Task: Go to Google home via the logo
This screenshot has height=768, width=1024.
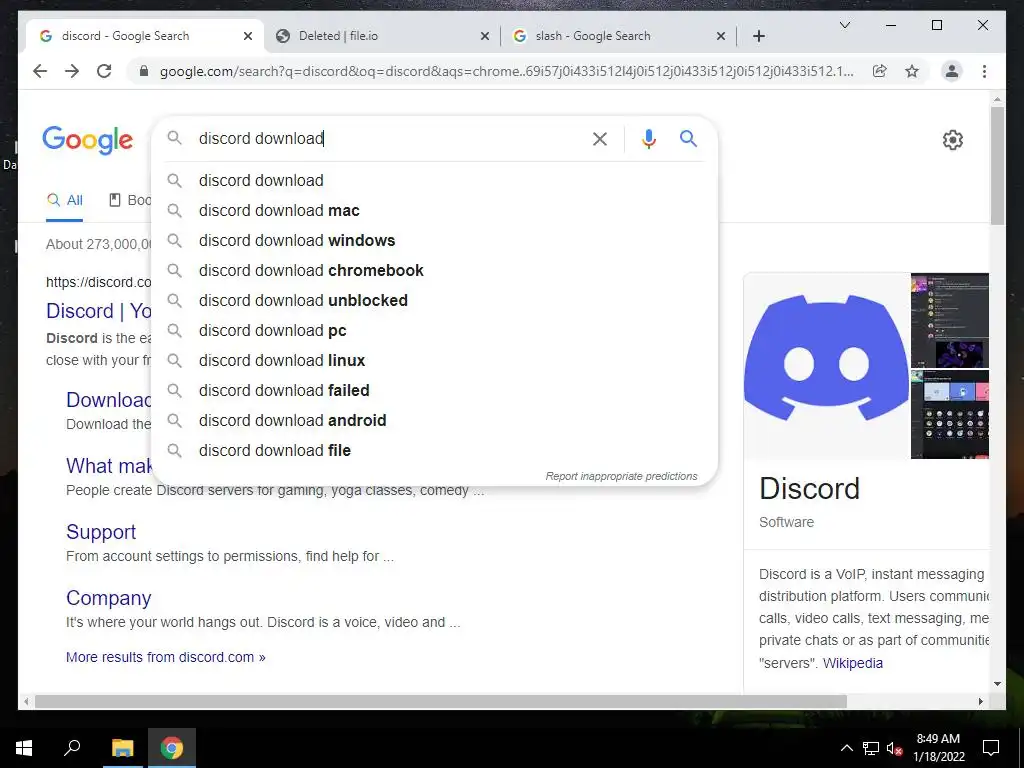Action: [x=88, y=140]
